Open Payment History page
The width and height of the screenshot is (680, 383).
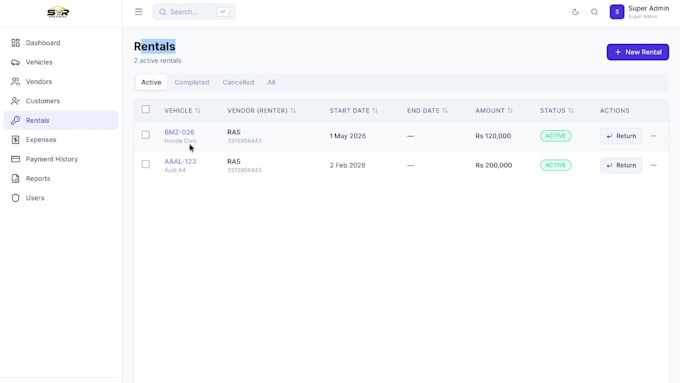[61, 159]
